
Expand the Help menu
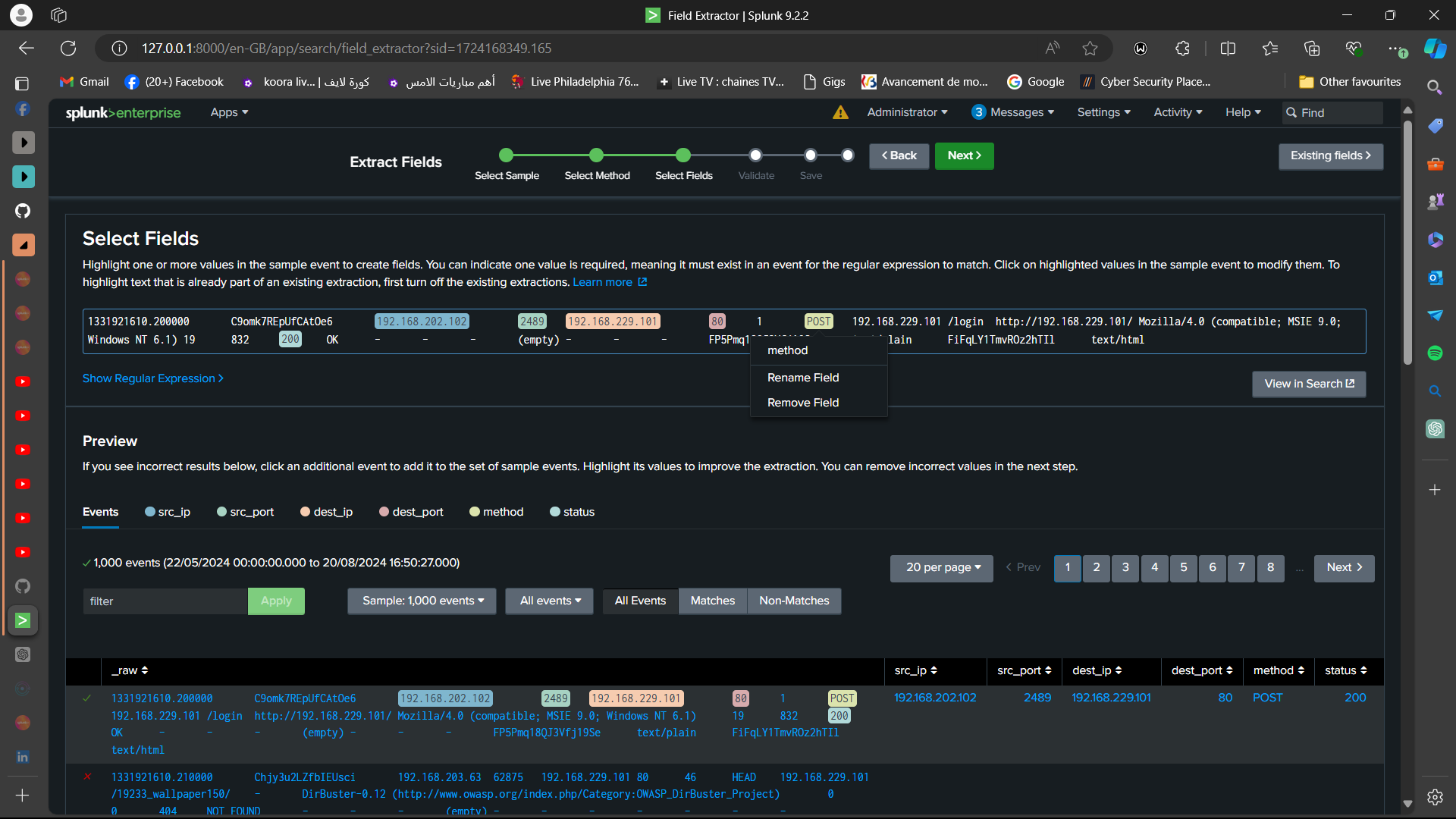(1243, 112)
